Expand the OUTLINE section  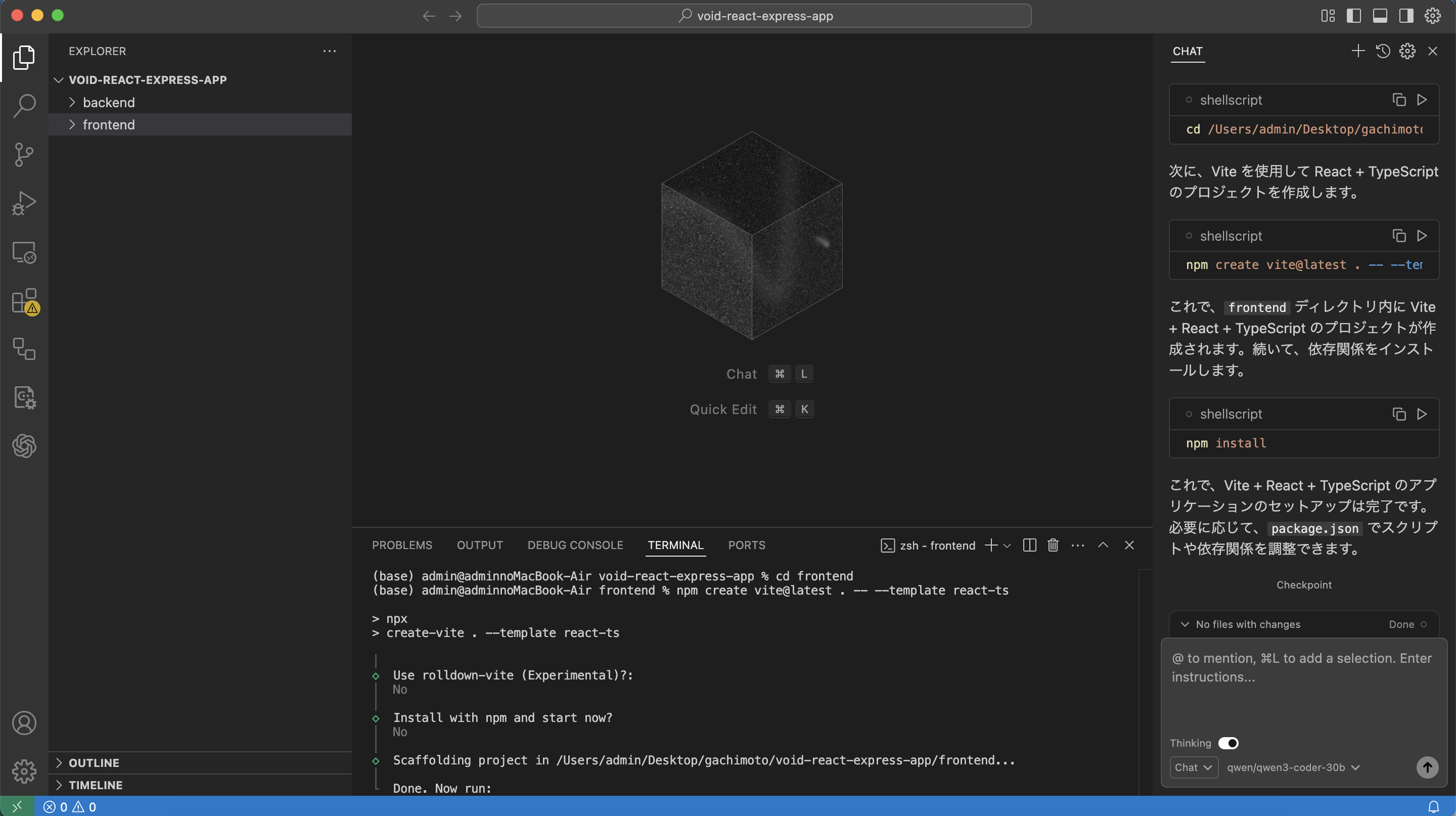point(94,763)
